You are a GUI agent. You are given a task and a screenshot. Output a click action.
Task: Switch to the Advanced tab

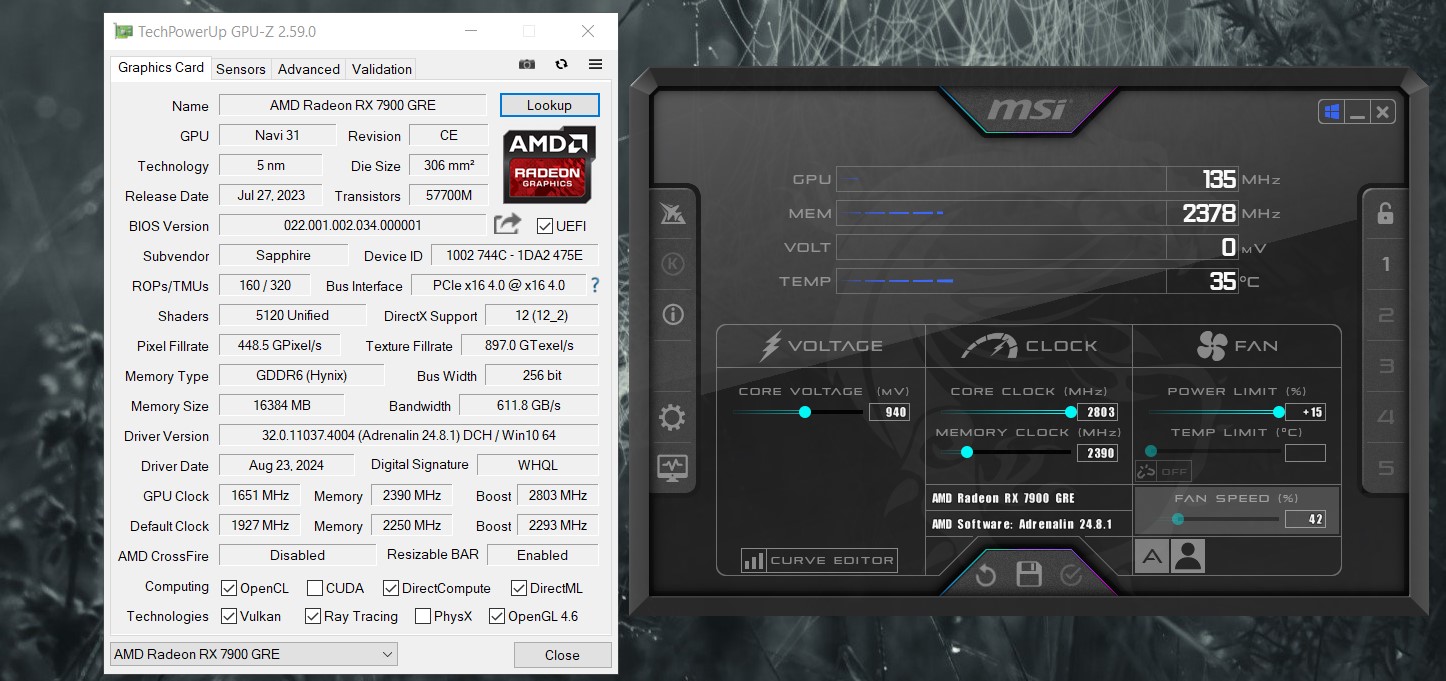point(308,69)
